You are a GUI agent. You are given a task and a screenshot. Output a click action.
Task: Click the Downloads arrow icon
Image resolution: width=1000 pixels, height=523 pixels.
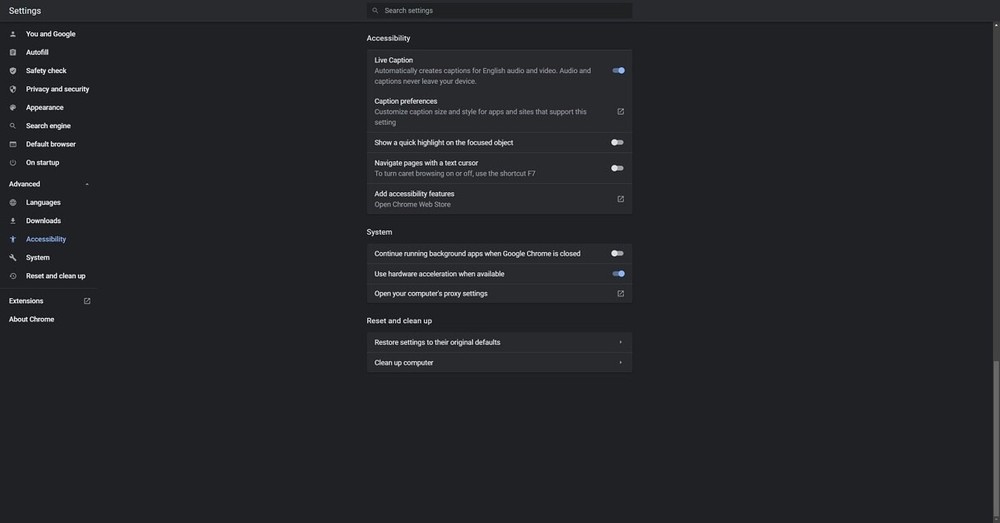click(13, 221)
